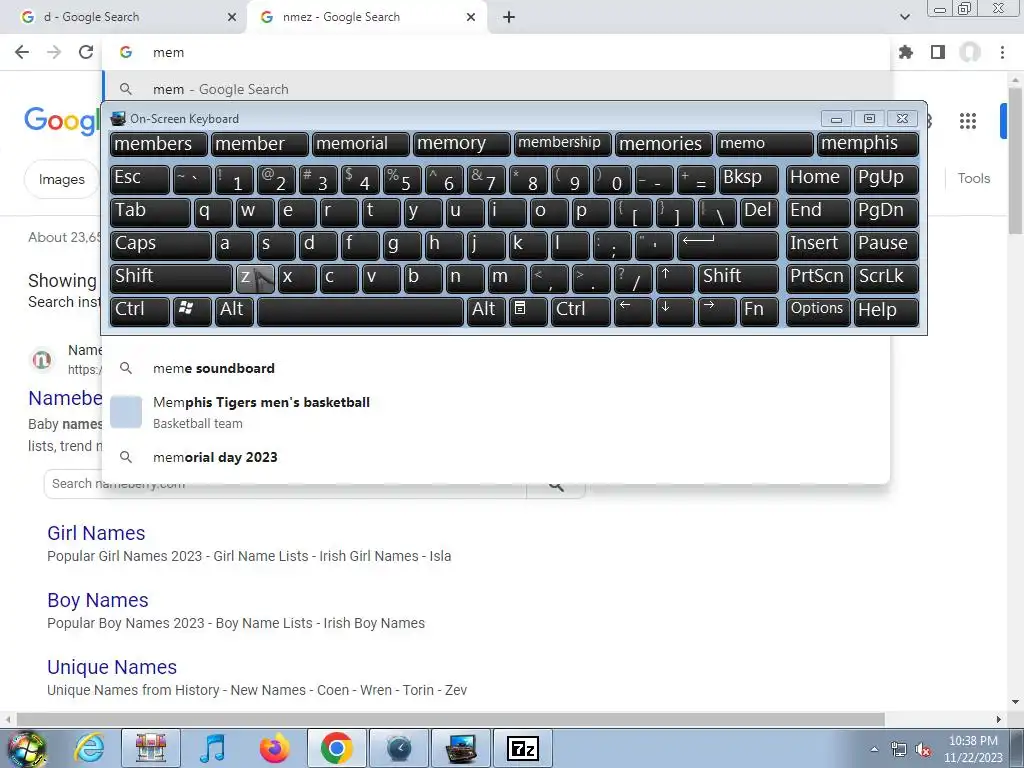The image size is (1024, 768).
Task: Tap the Bksp key on the on-screen keyboard
Action: [748, 179]
